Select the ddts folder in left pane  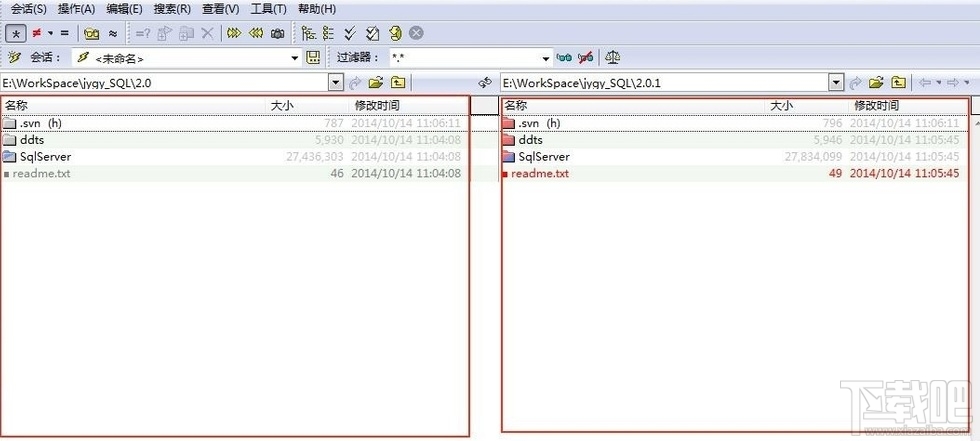234,140
